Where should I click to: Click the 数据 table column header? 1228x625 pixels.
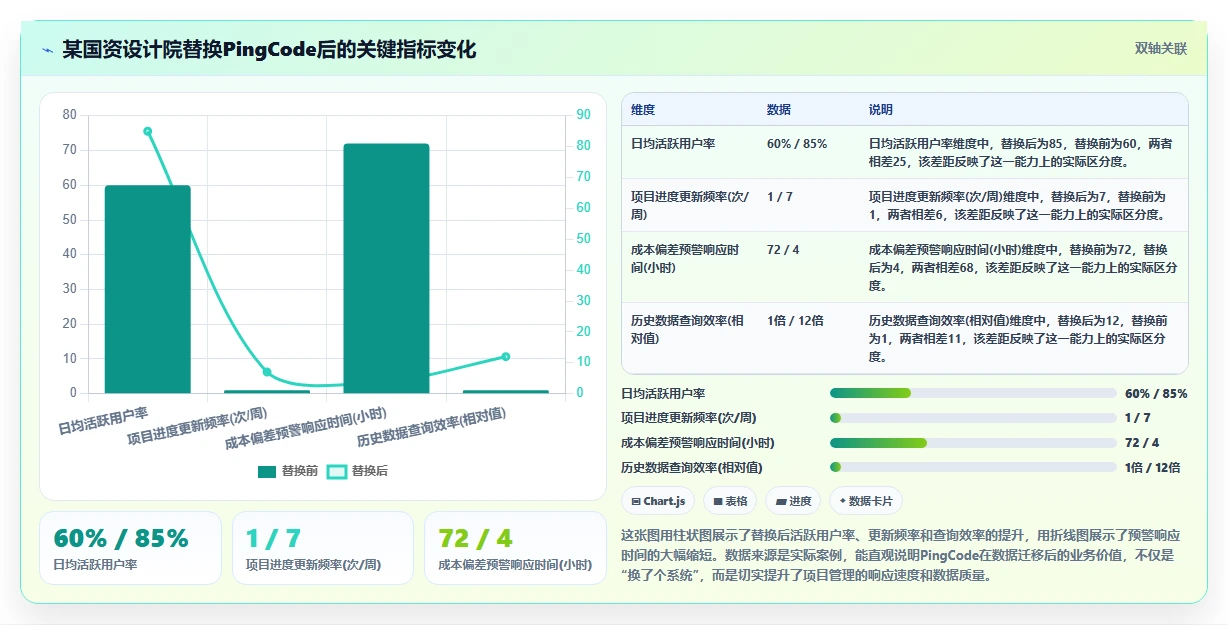point(779,110)
